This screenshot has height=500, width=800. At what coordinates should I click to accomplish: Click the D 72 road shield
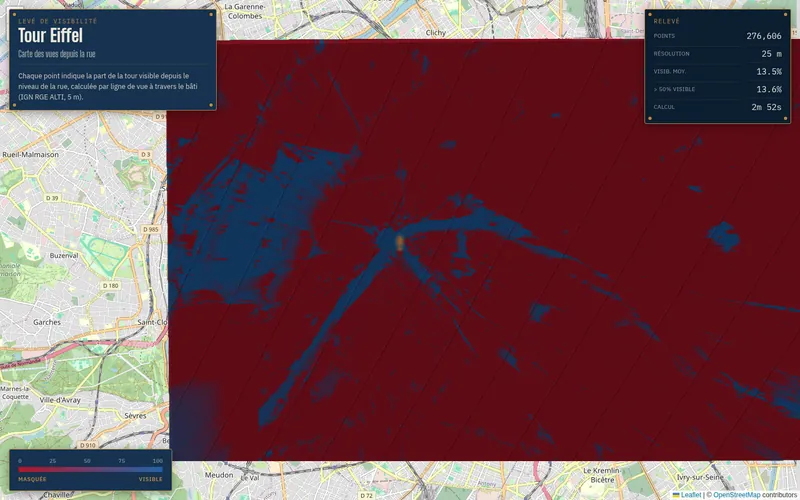pyautogui.click(x=366, y=495)
